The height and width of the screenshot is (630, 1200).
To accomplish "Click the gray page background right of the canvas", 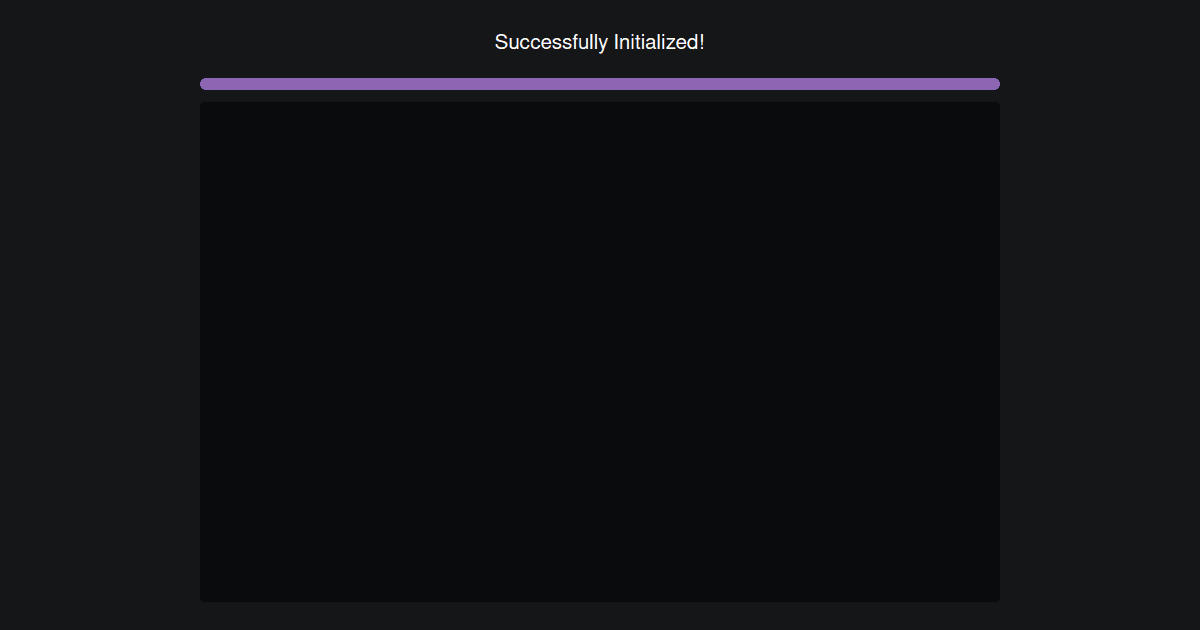I will tap(1100, 352).
